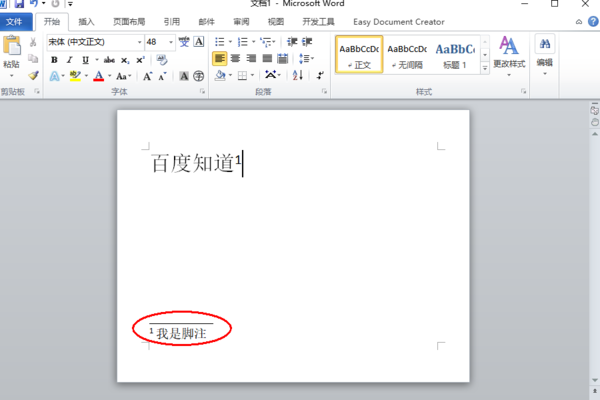
Task: Apply yellow text highlight color
Action: click(x=75, y=76)
